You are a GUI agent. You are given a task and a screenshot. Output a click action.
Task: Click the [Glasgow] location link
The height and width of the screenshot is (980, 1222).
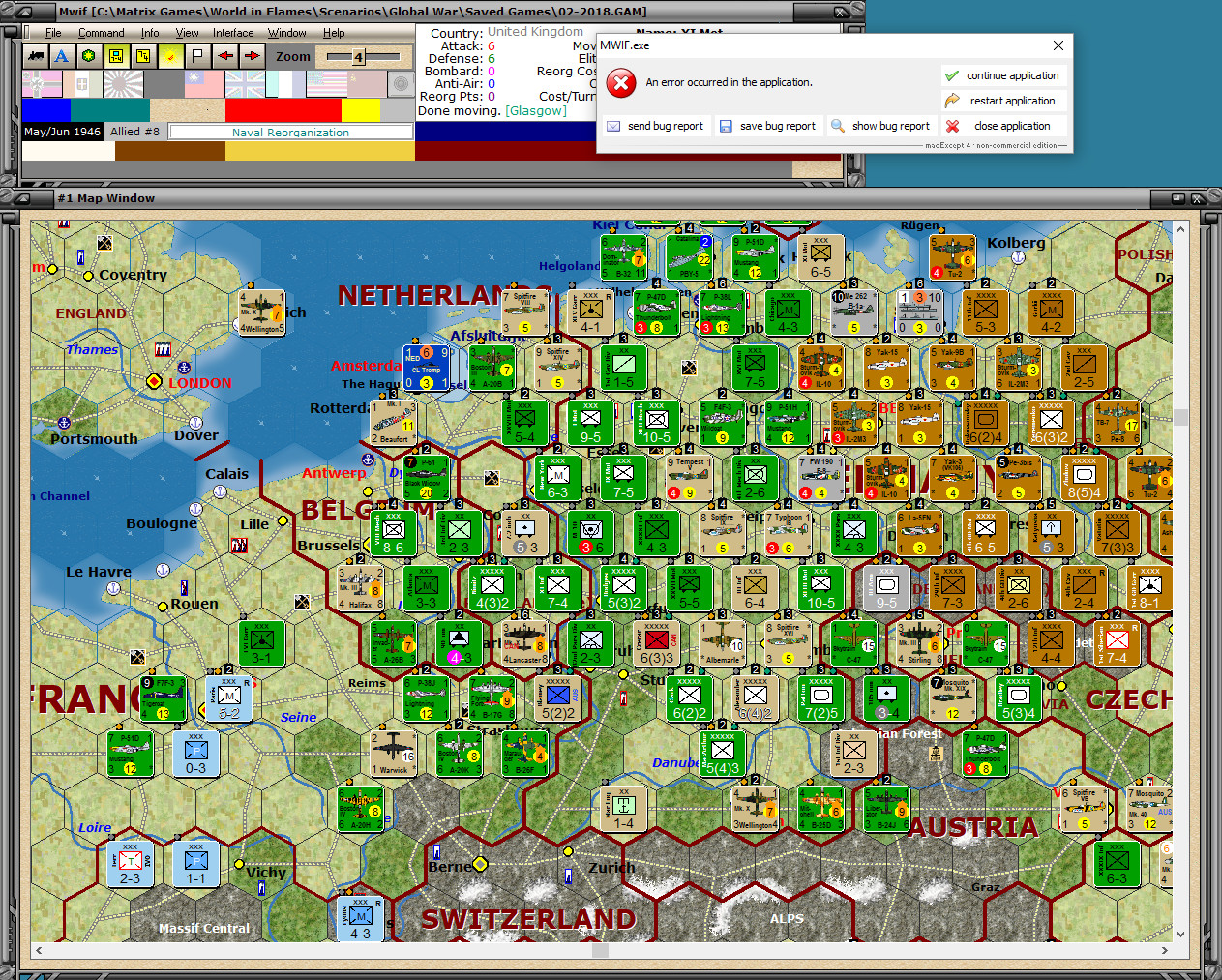(x=536, y=110)
